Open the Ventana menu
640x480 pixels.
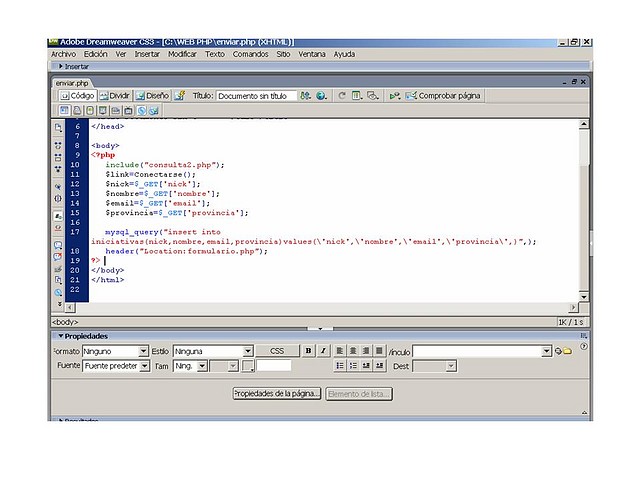point(311,54)
